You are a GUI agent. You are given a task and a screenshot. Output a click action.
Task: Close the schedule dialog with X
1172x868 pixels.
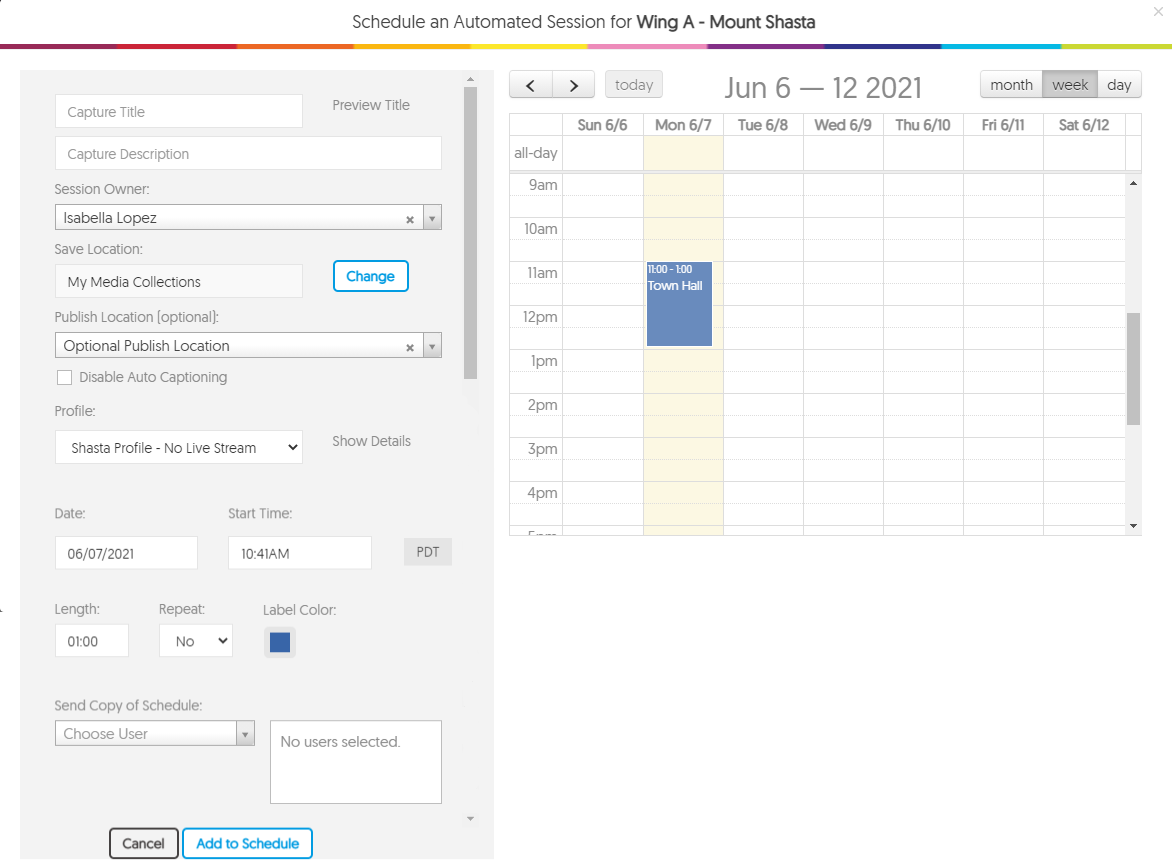pyautogui.click(x=1158, y=11)
